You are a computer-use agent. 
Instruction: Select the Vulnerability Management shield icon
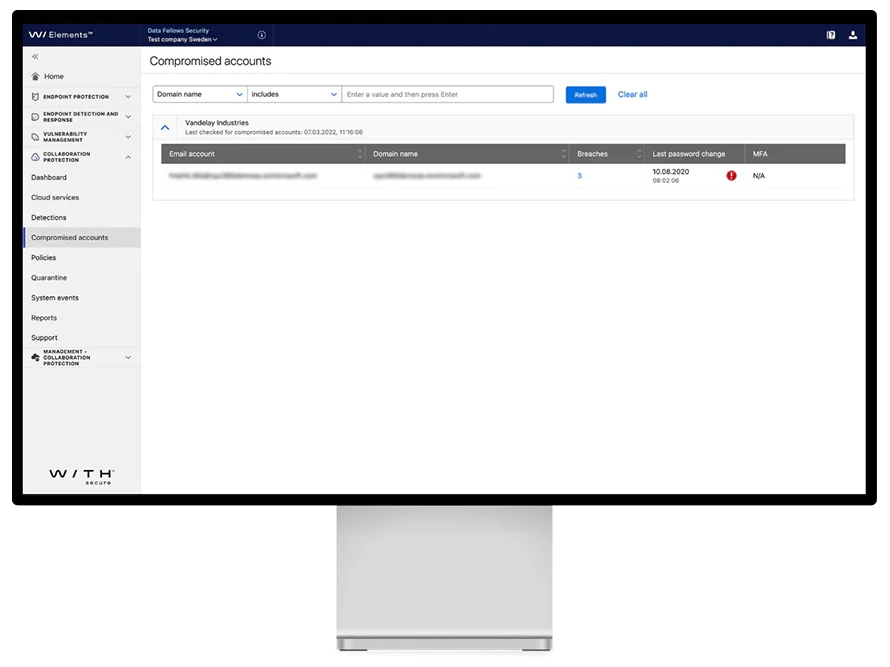point(34,136)
